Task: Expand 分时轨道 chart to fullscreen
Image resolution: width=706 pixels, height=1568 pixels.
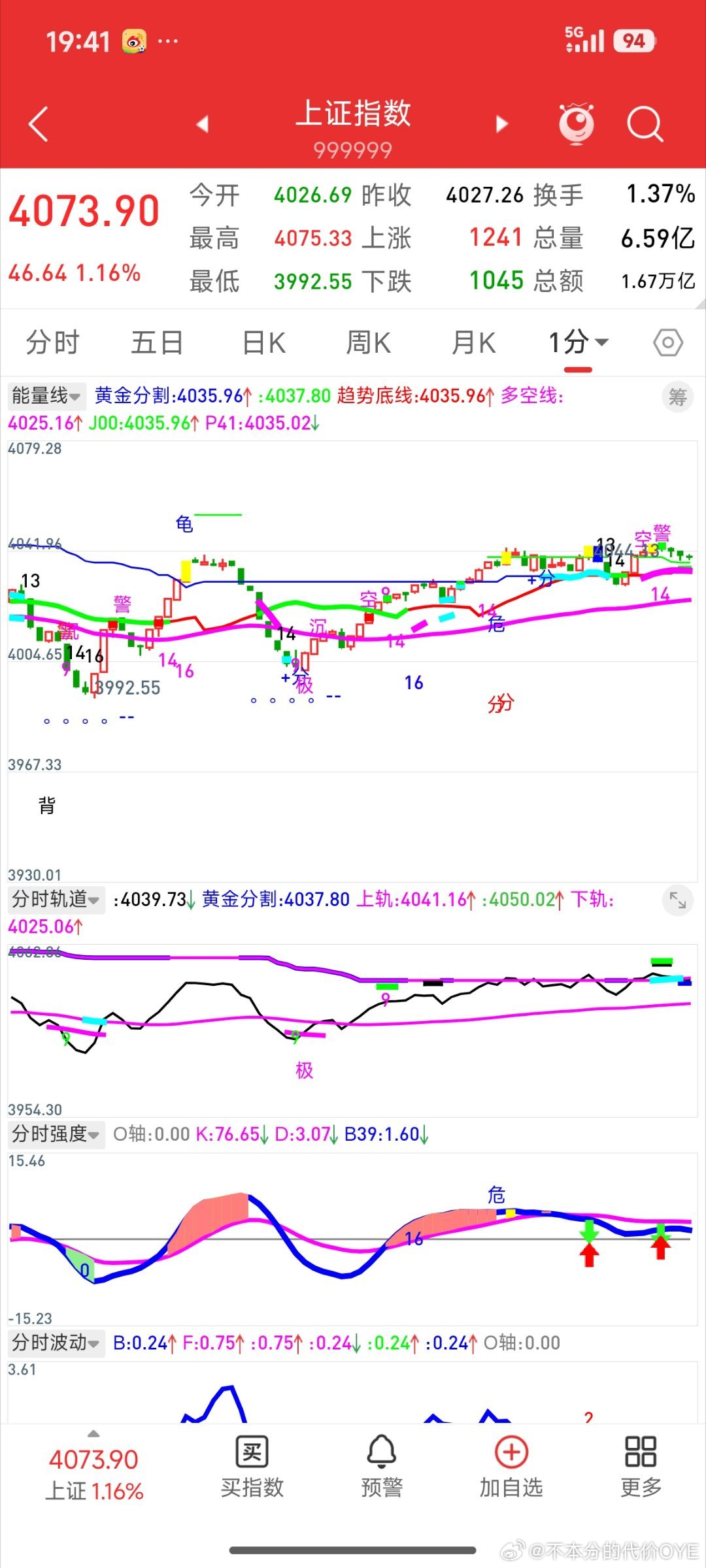Action: pyautogui.click(x=677, y=901)
